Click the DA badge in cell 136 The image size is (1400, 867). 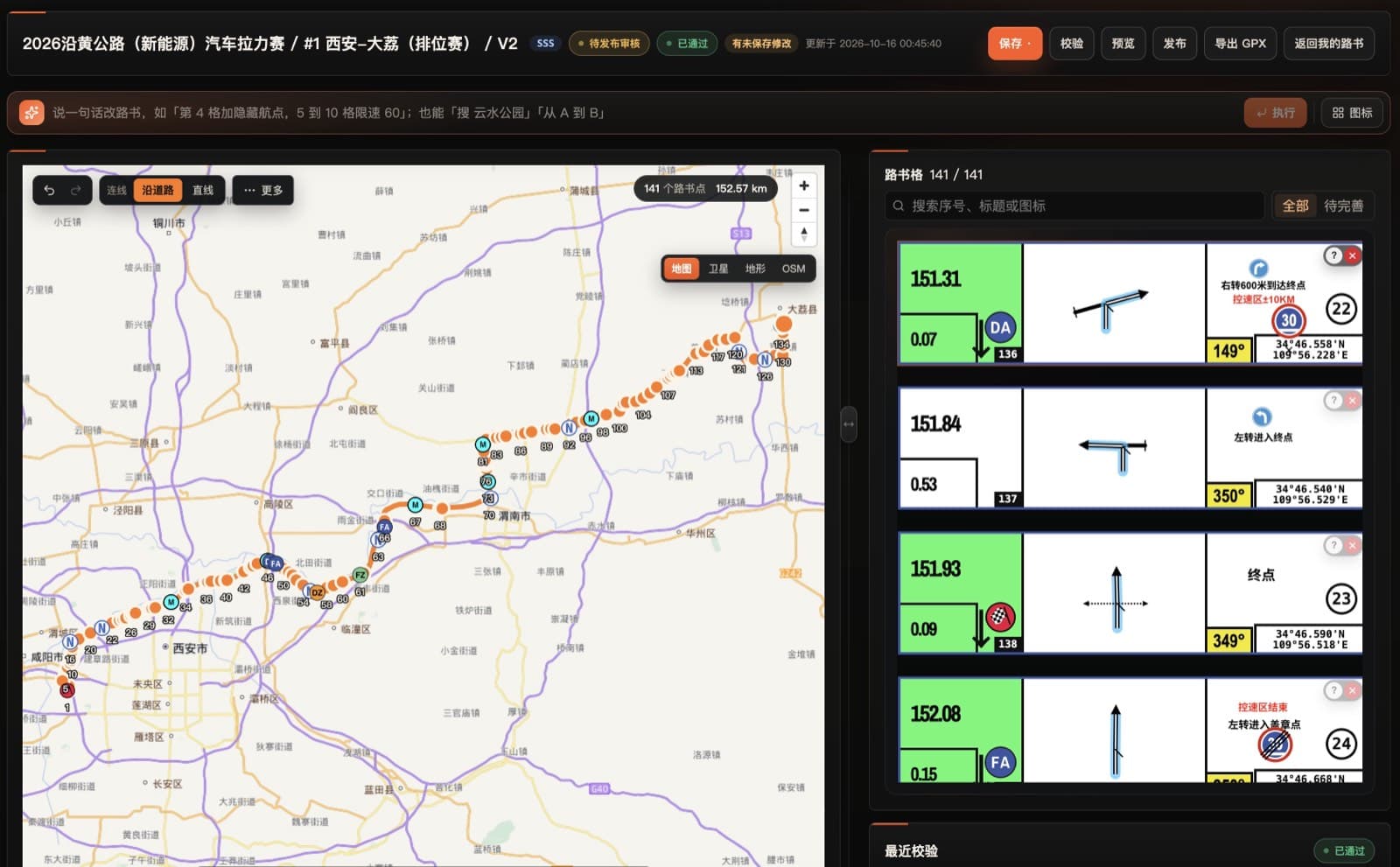[x=1000, y=328]
